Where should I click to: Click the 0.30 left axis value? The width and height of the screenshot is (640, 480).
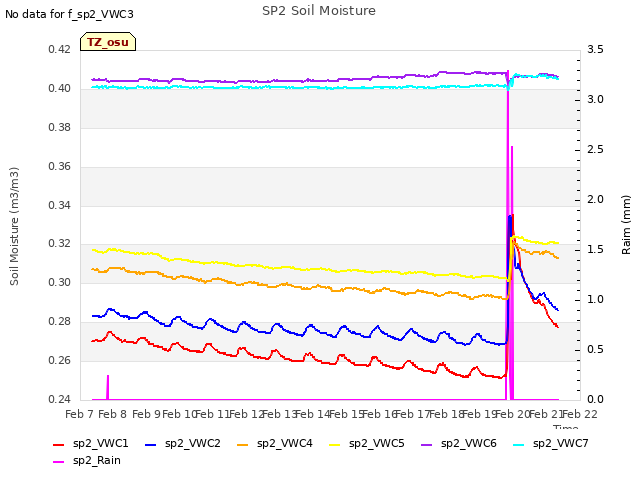pos(60,282)
